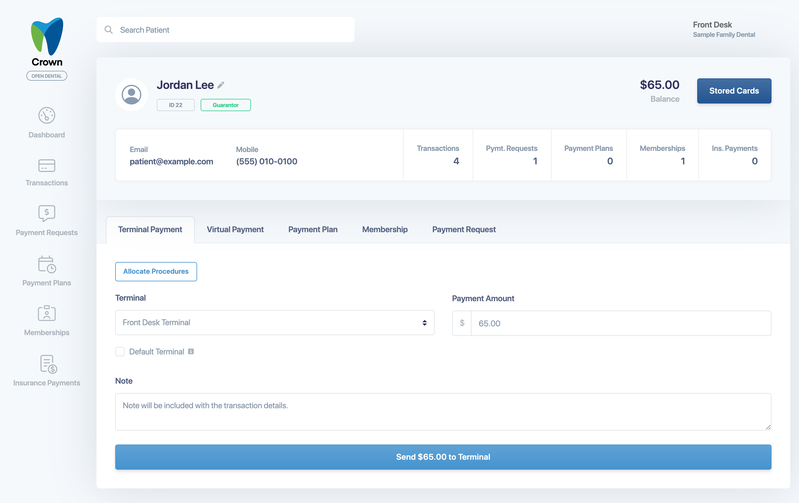Click the patient avatar icon

pyautogui.click(x=131, y=94)
